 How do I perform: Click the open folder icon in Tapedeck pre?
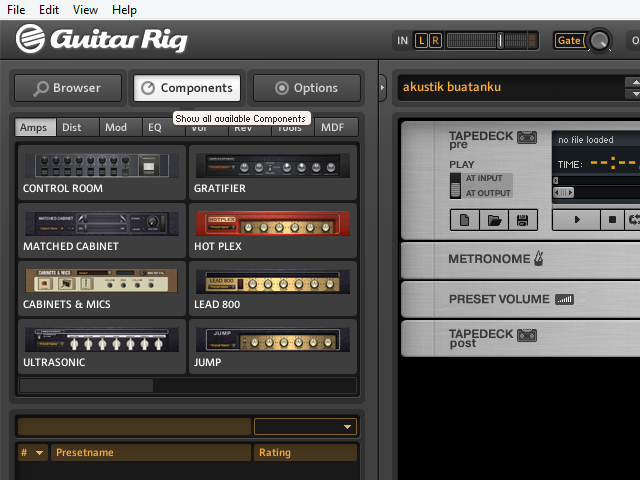pyautogui.click(x=494, y=220)
